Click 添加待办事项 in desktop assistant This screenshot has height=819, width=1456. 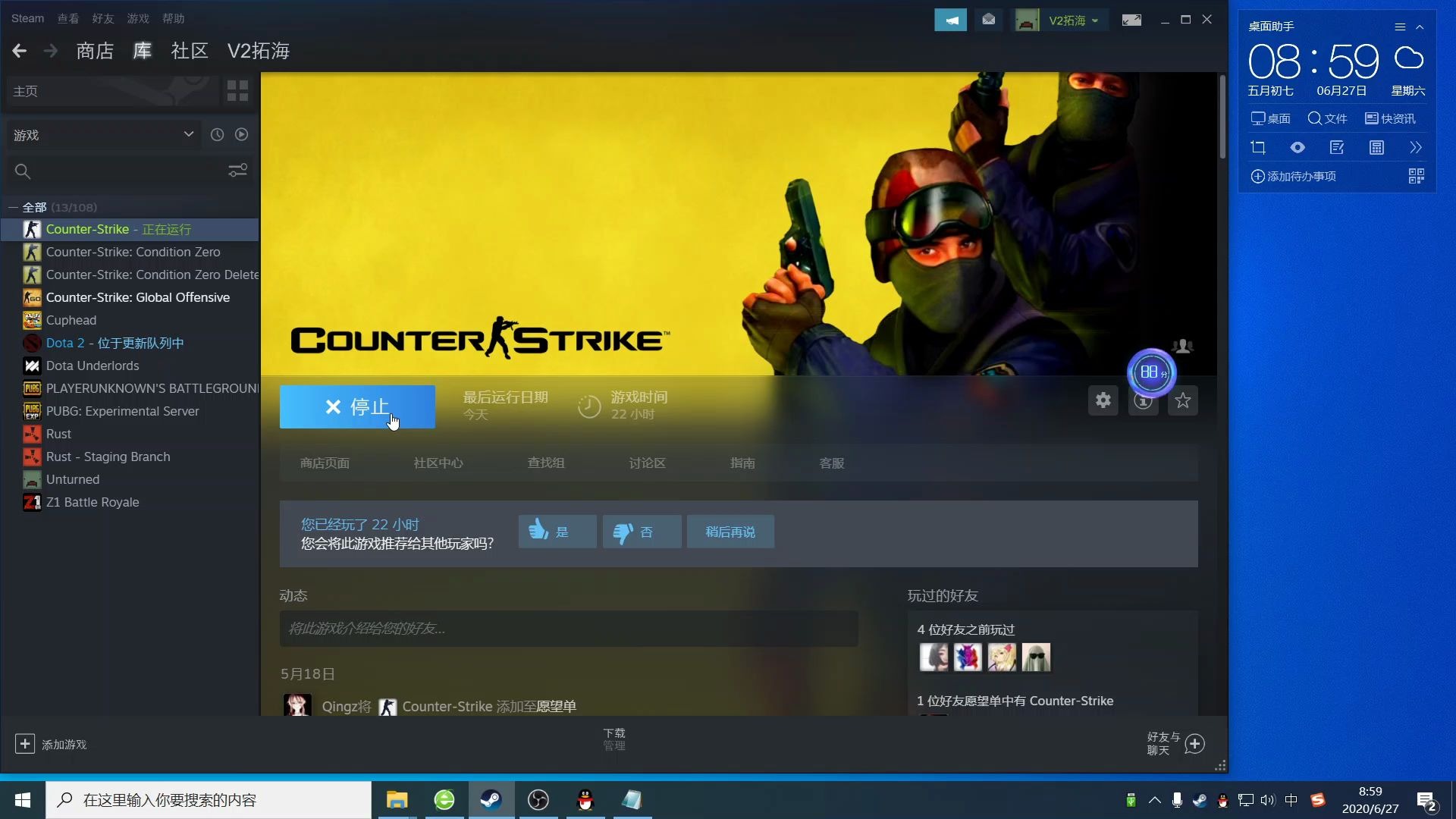1293,176
